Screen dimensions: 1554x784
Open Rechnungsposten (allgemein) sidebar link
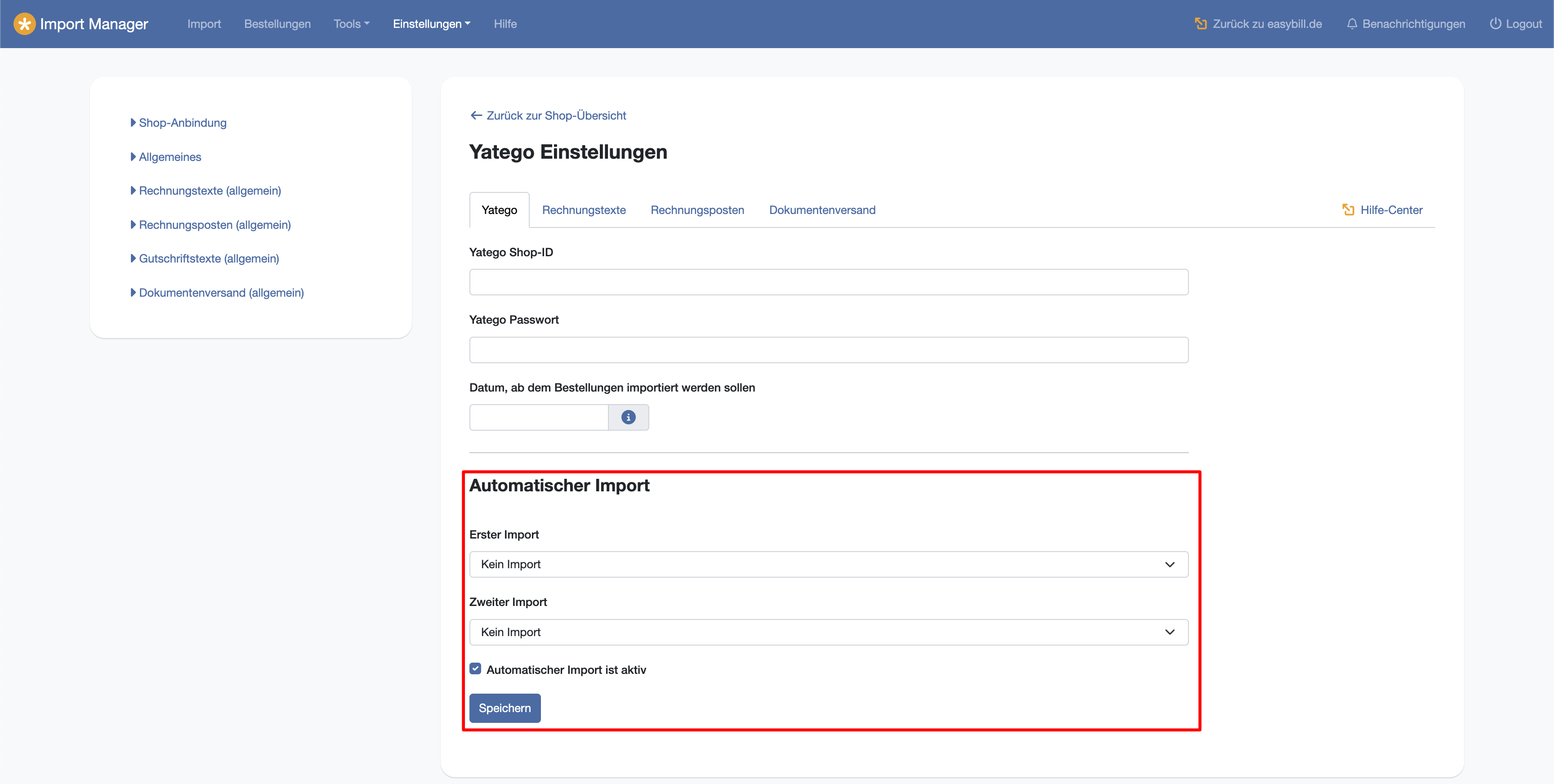215,224
